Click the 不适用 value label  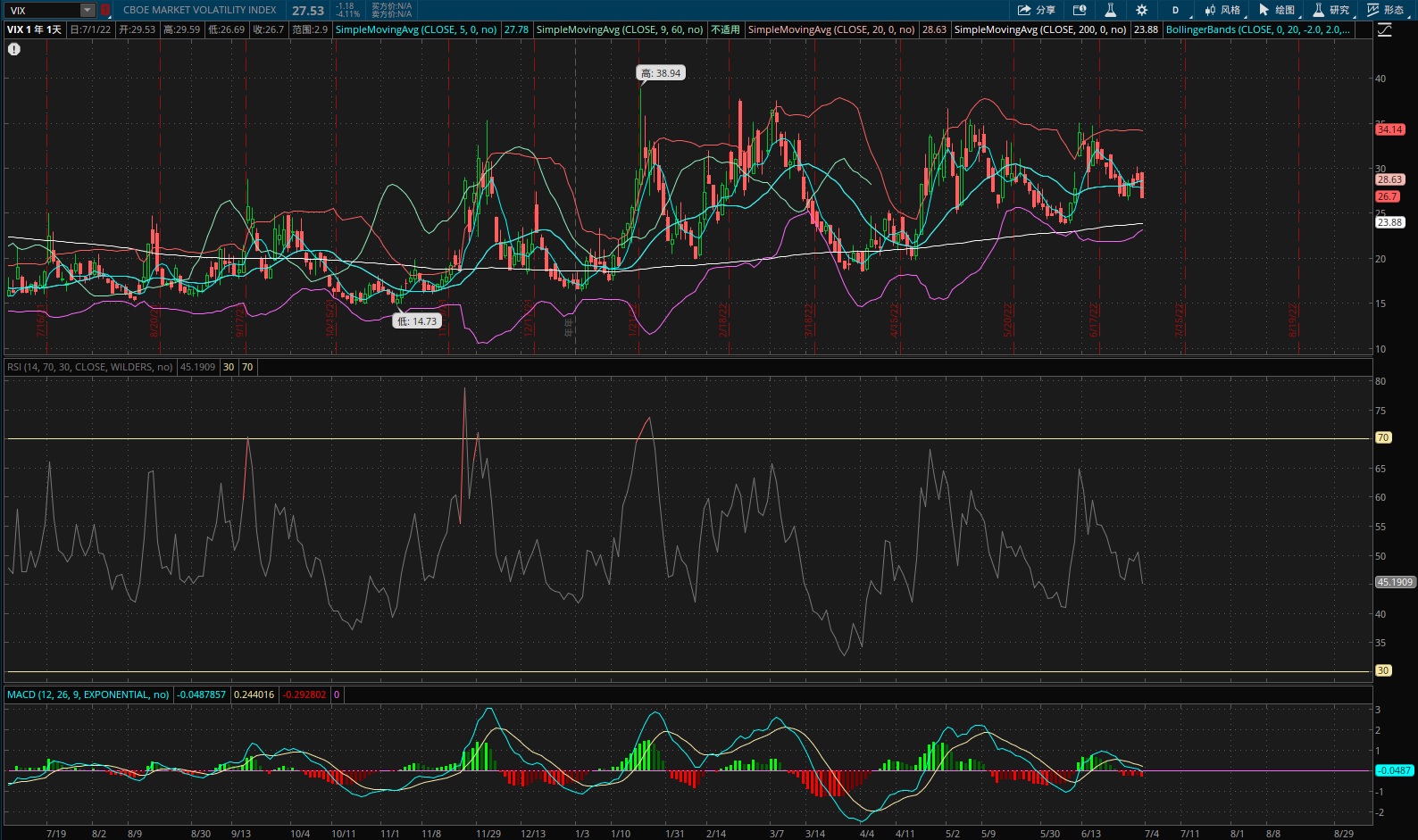click(725, 29)
